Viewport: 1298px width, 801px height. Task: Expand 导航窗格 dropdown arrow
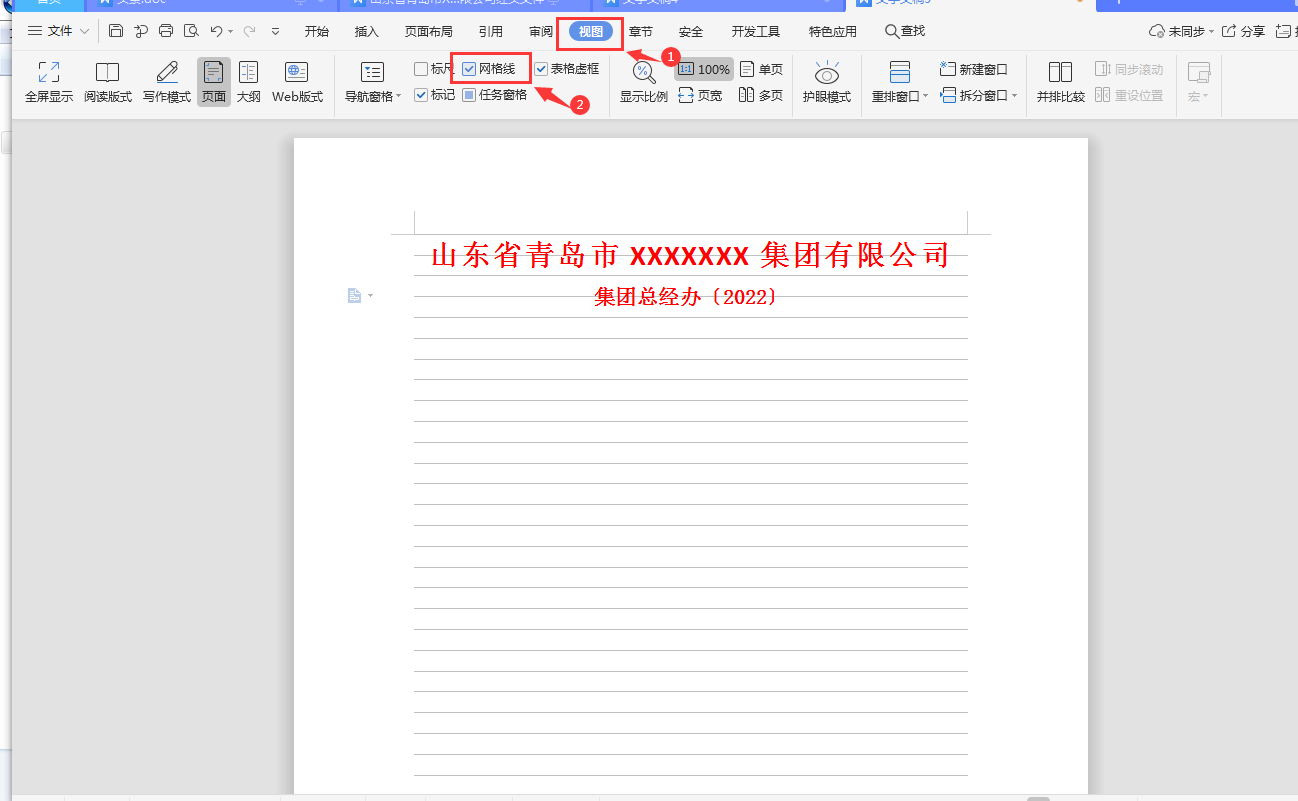(398, 97)
